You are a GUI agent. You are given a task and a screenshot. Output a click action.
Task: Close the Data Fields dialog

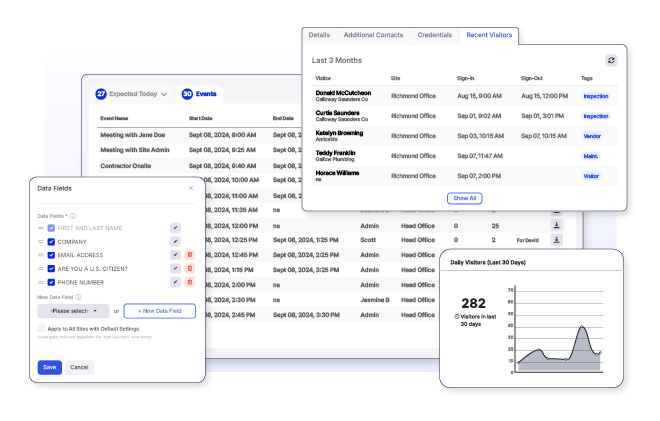[x=191, y=188]
